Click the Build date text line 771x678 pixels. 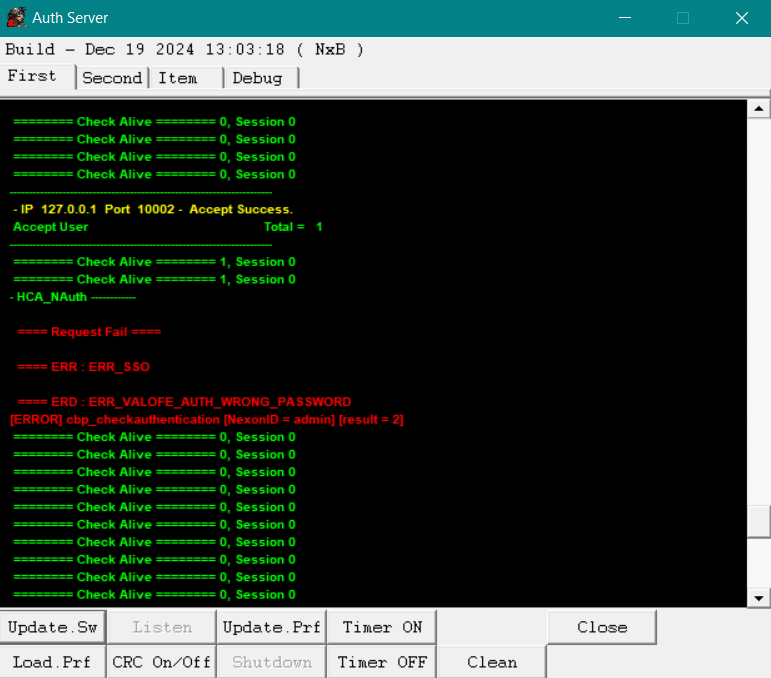184,49
